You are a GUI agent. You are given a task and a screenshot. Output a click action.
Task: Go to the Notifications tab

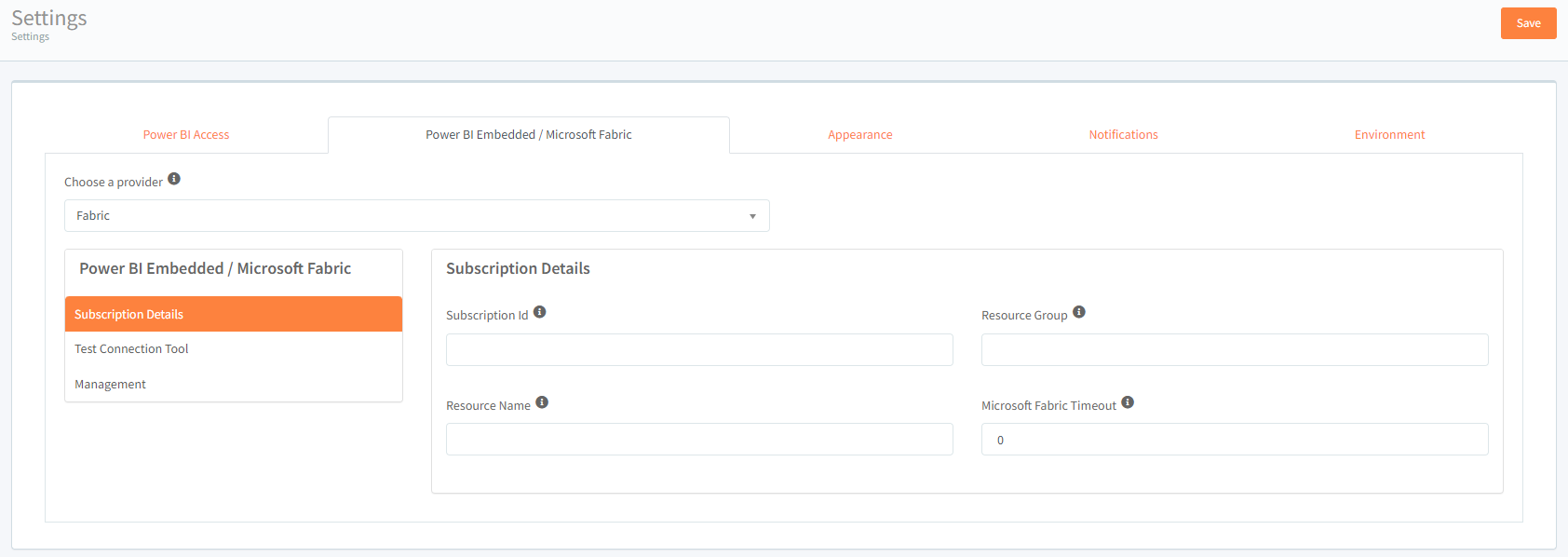(x=1124, y=135)
